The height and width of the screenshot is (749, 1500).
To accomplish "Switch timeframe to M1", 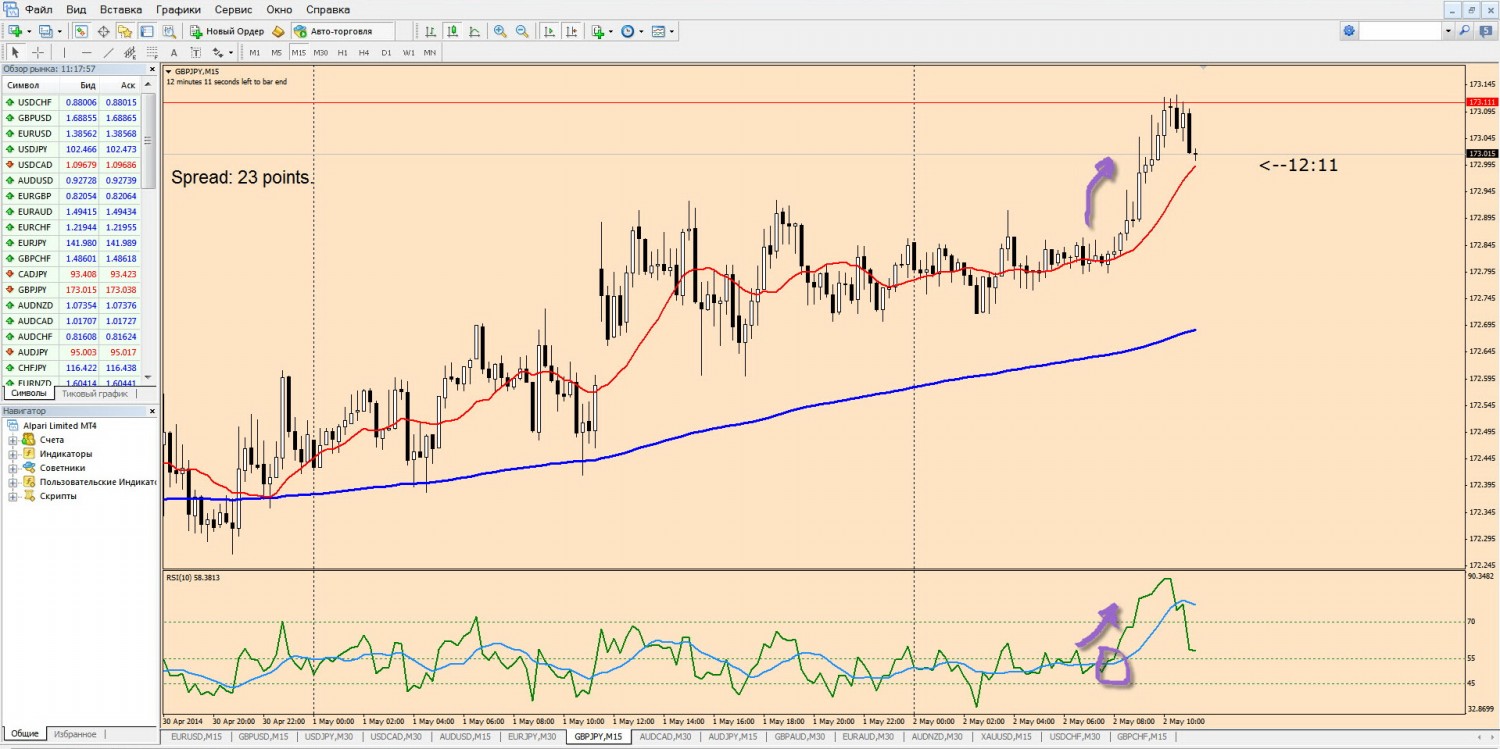I will 255,52.
